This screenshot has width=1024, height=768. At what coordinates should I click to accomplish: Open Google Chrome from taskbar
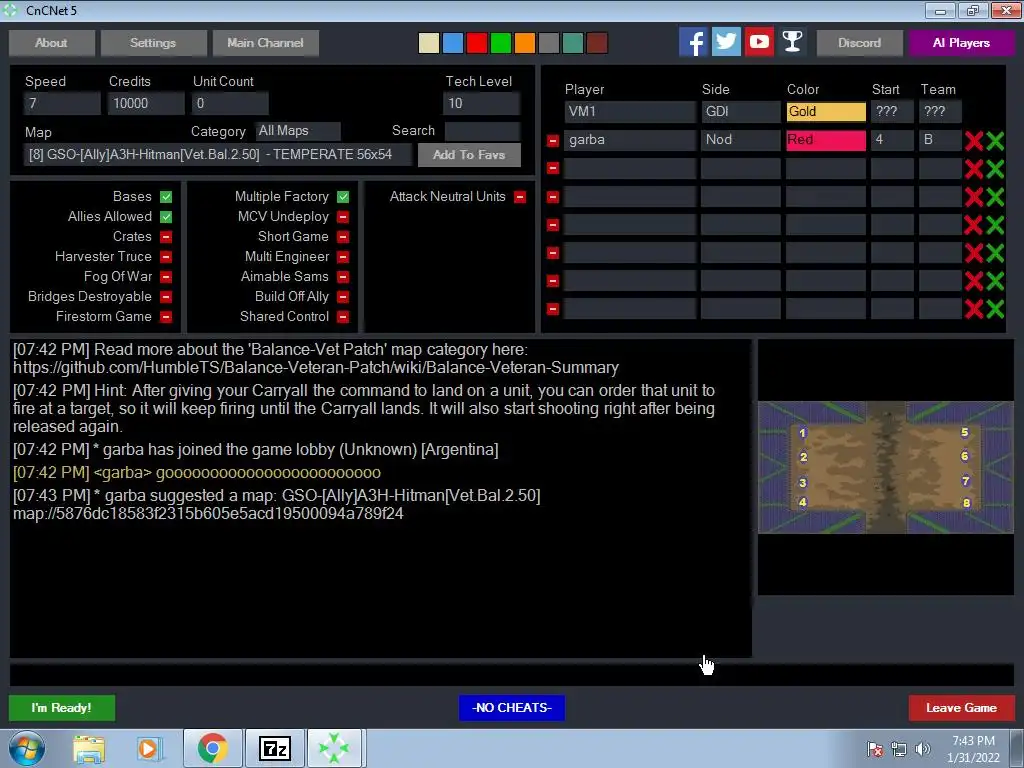click(x=212, y=748)
